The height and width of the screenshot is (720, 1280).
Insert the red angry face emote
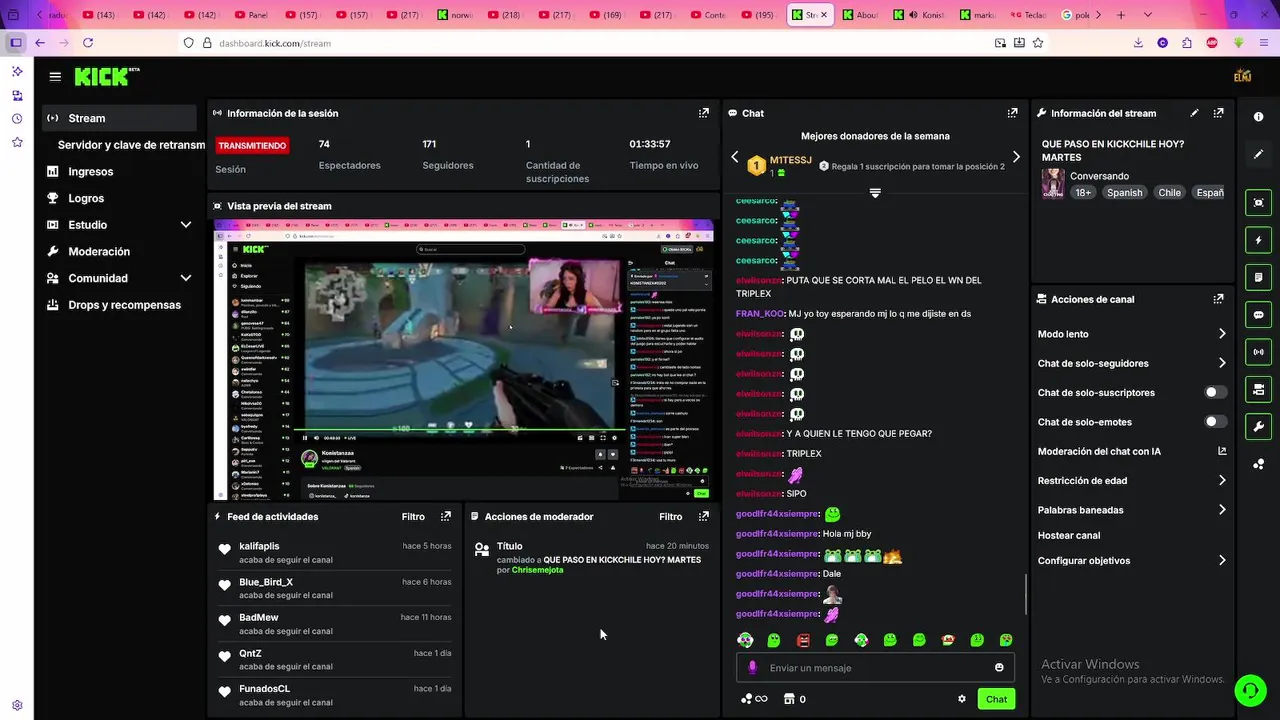coord(803,640)
